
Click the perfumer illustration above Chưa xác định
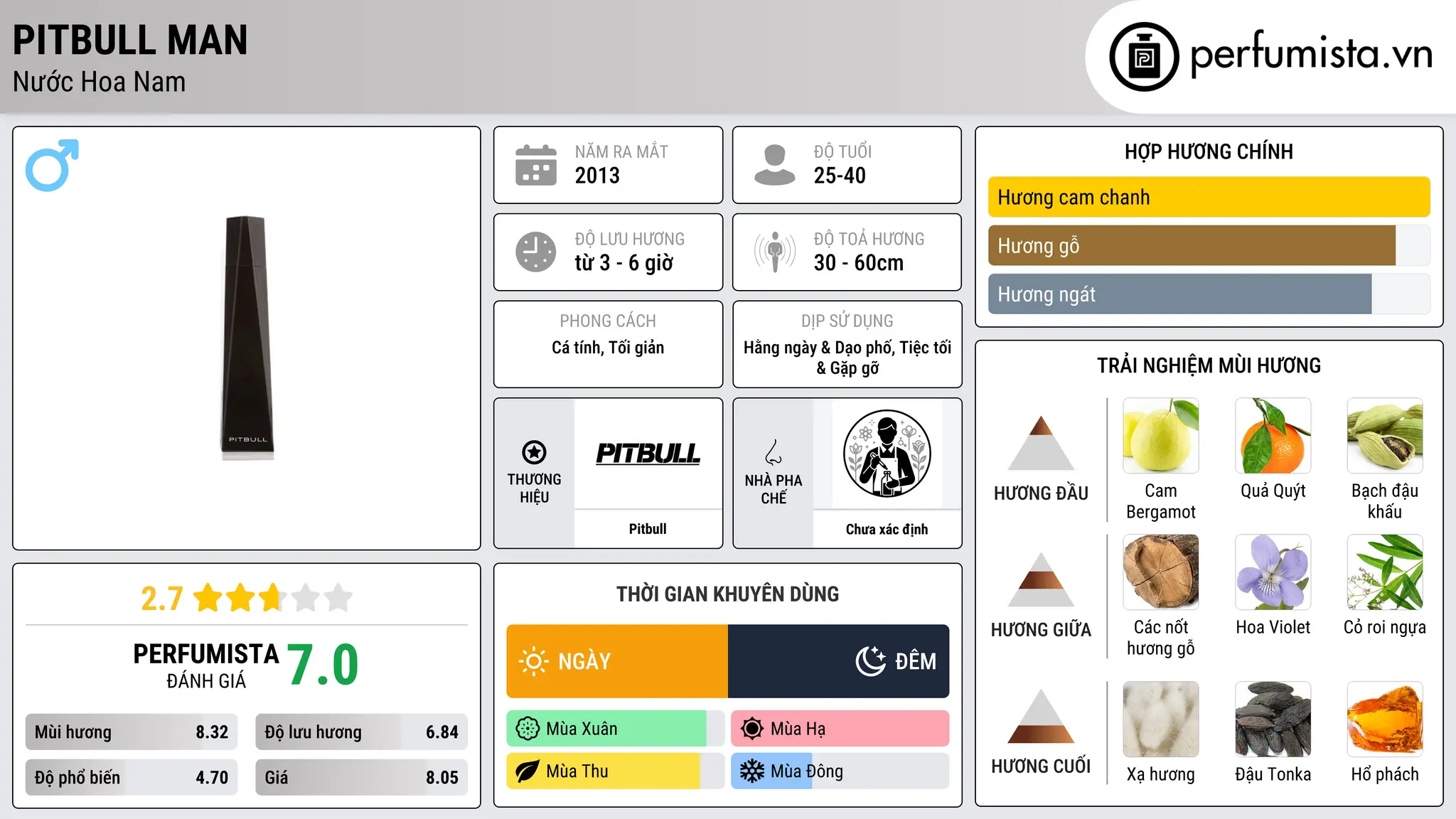pos(887,454)
